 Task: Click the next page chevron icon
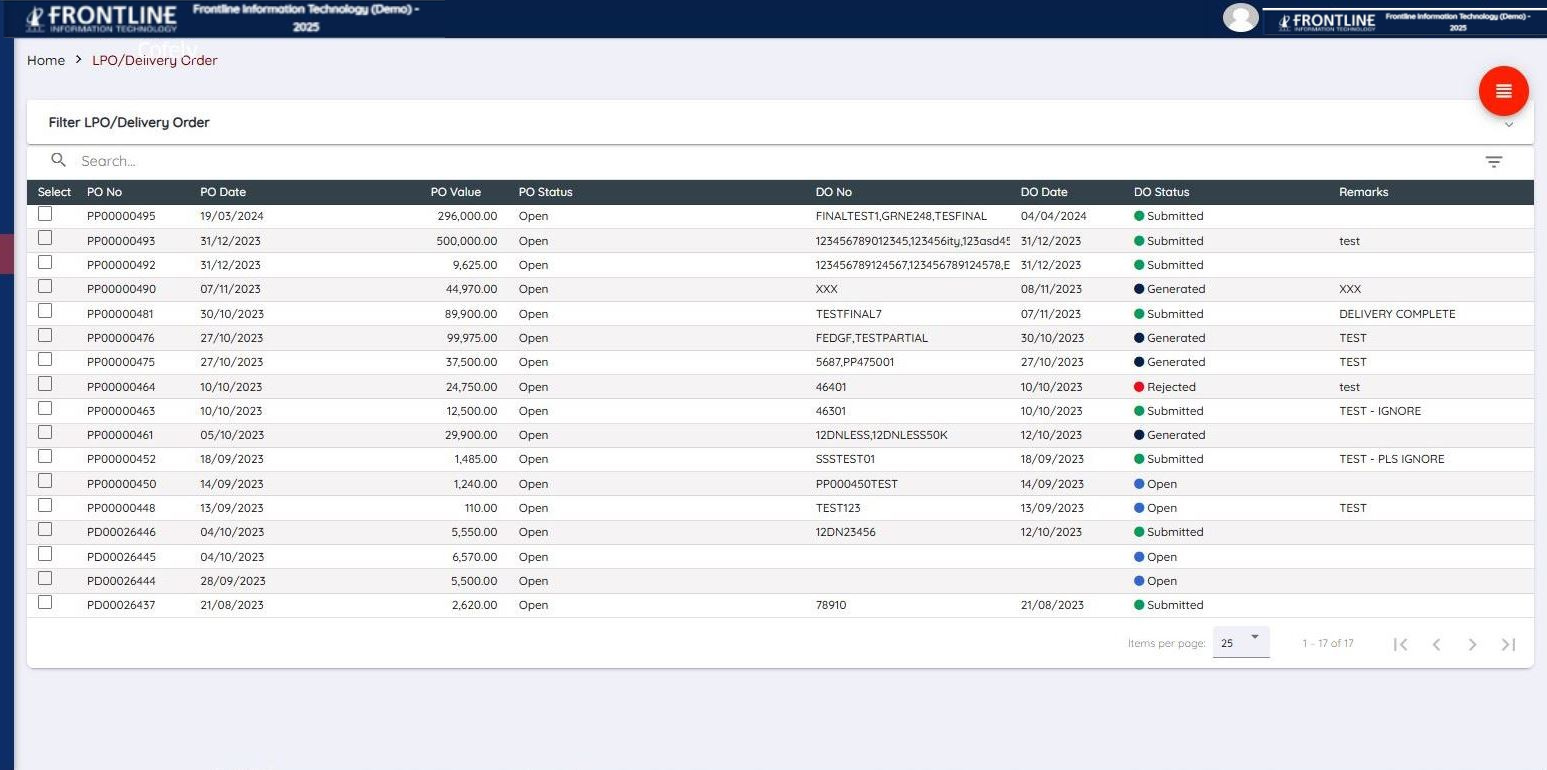(1472, 644)
